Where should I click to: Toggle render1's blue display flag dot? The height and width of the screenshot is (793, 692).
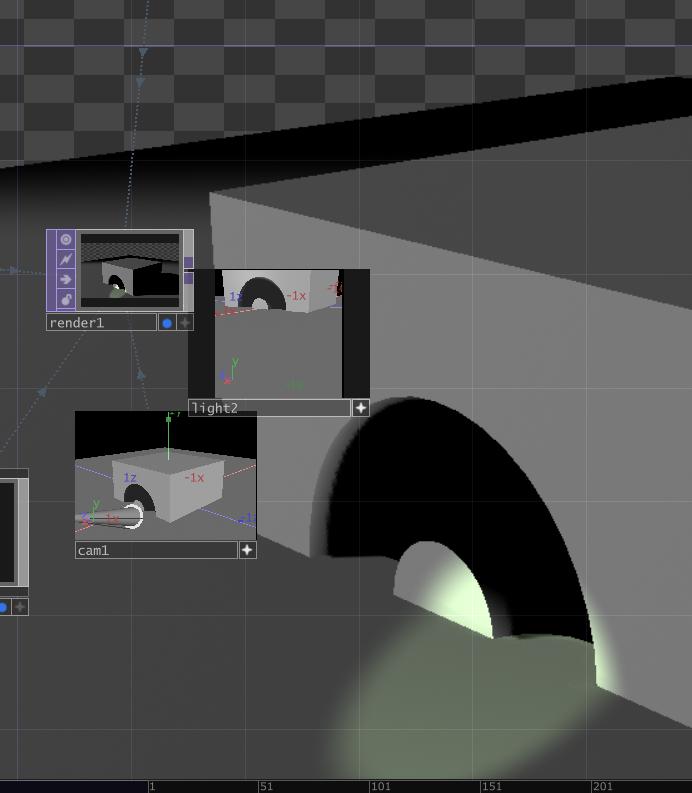tap(167, 323)
